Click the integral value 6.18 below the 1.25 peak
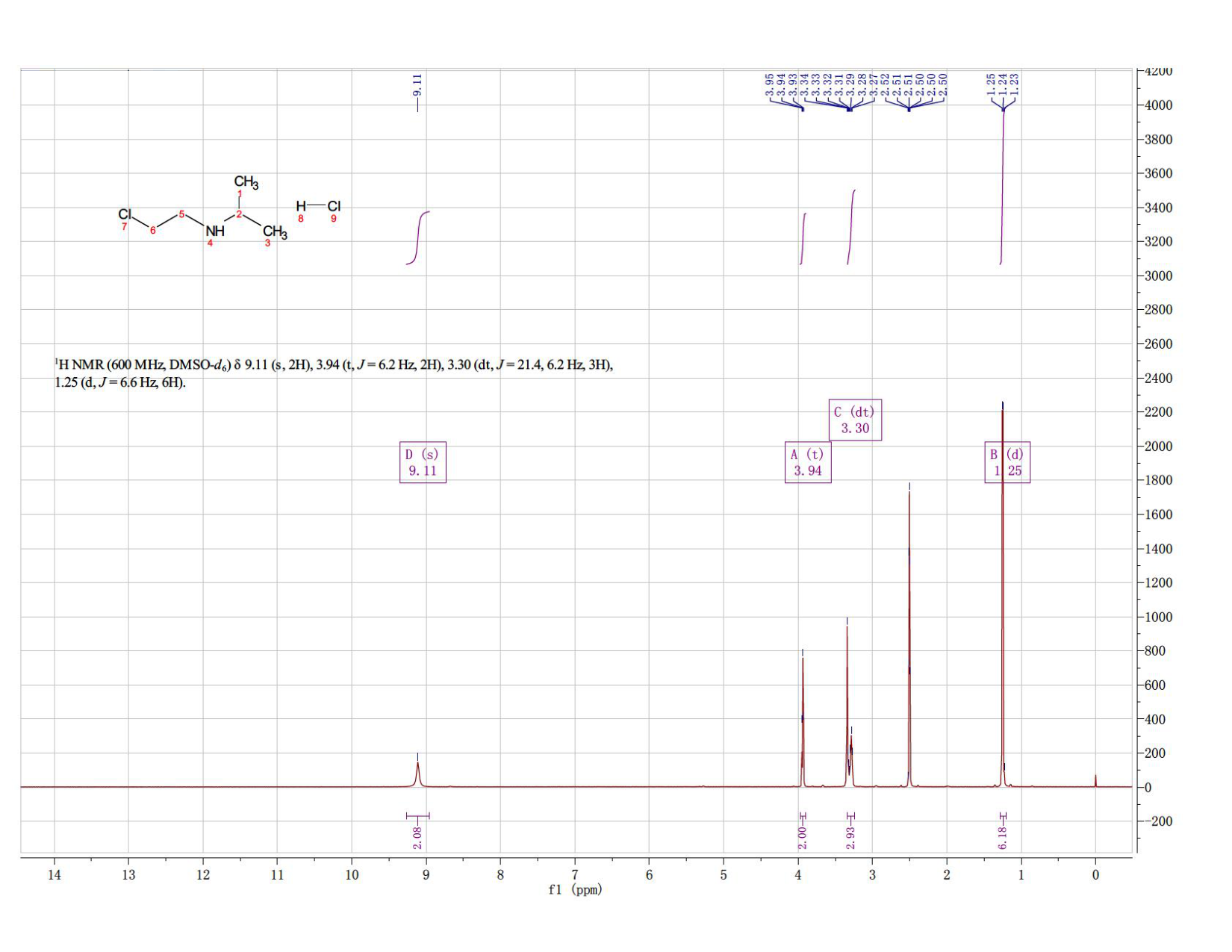 coord(1003,837)
